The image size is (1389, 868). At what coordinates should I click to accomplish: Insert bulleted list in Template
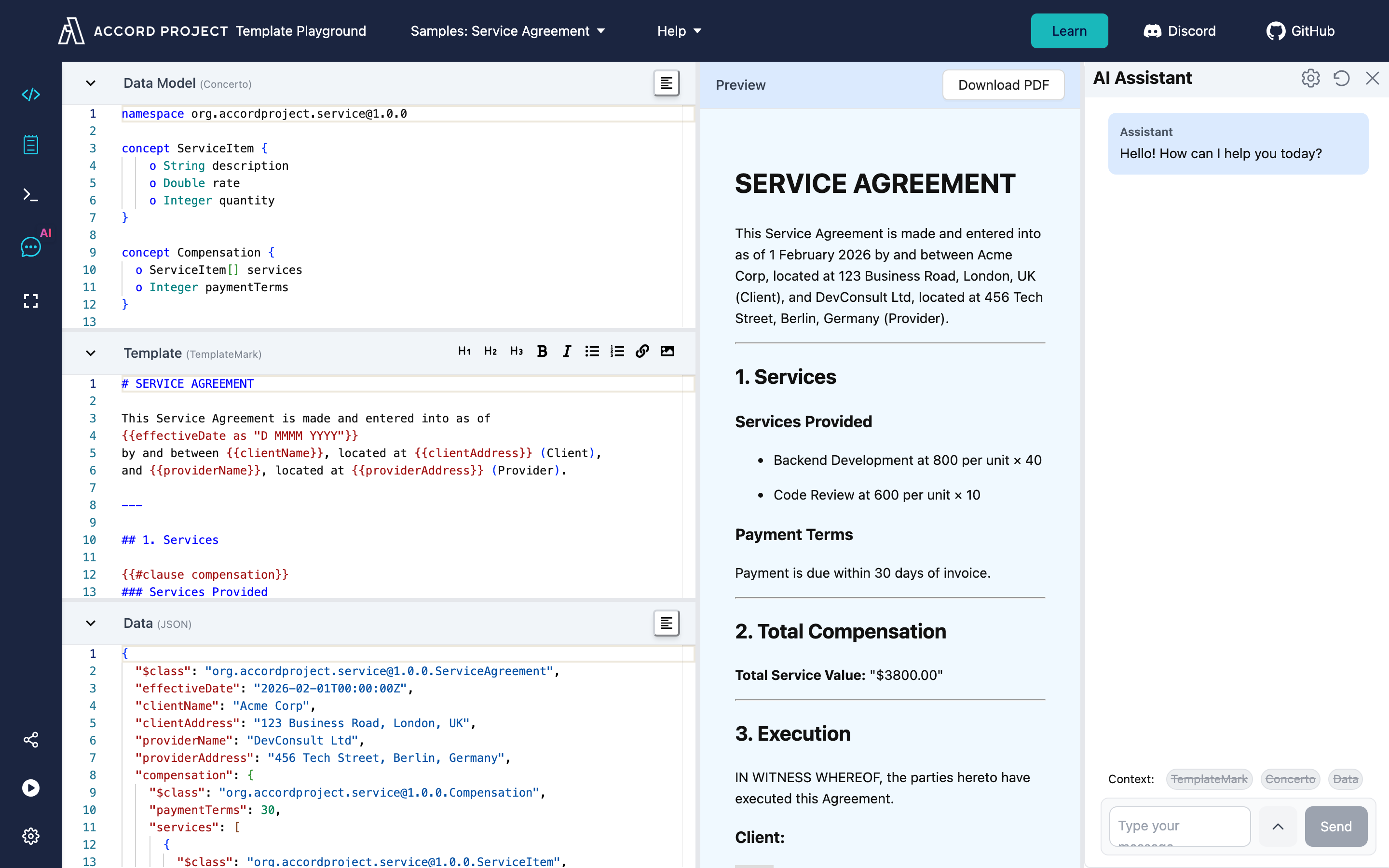[592, 352]
